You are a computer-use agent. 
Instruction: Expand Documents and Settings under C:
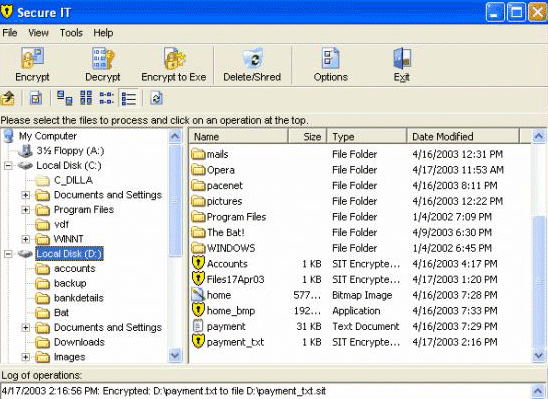pyautogui.click(x=26, y=195)
